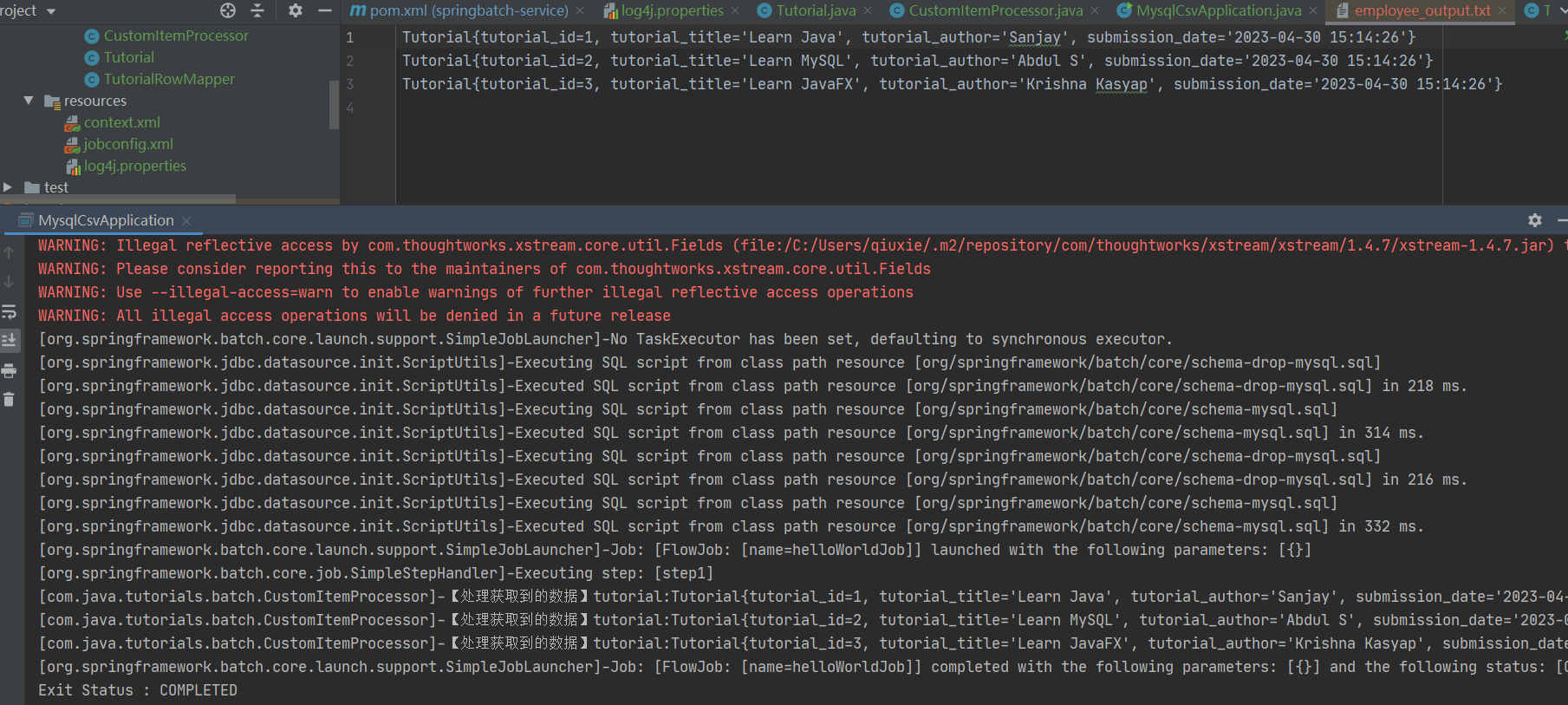Click 'Executing step: [step1]' console line
Screen dimensions: 1568x705
[x=376, y=573]
